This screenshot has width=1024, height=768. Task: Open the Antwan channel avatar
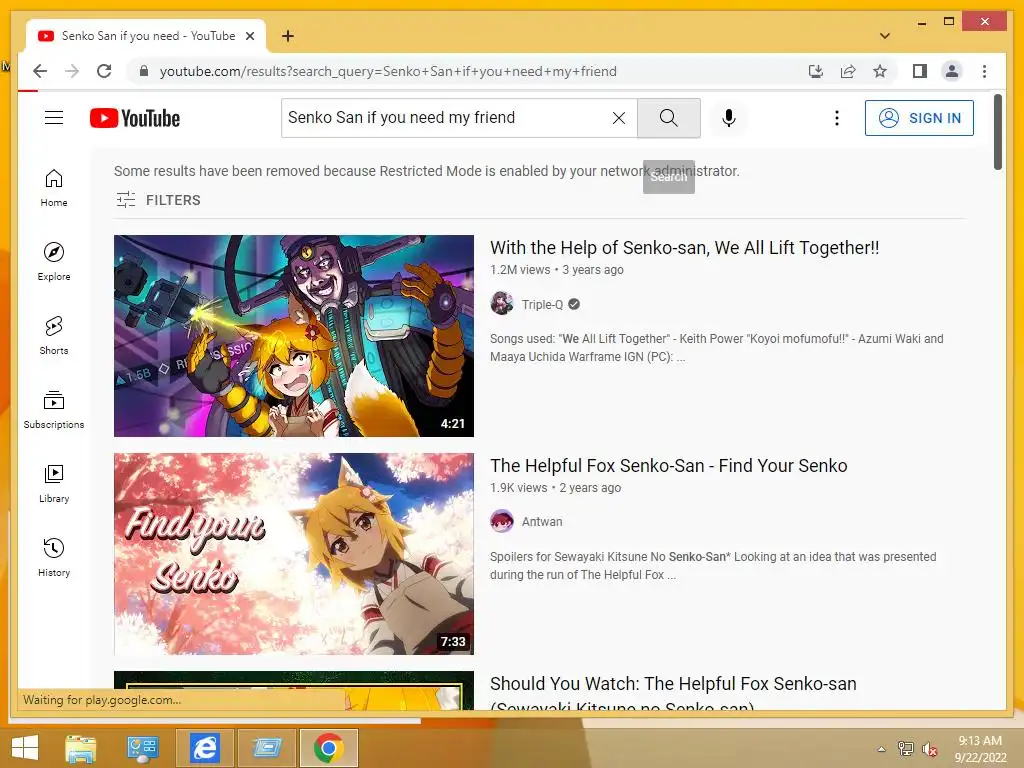pyautogui.click(x=502, y=521)
